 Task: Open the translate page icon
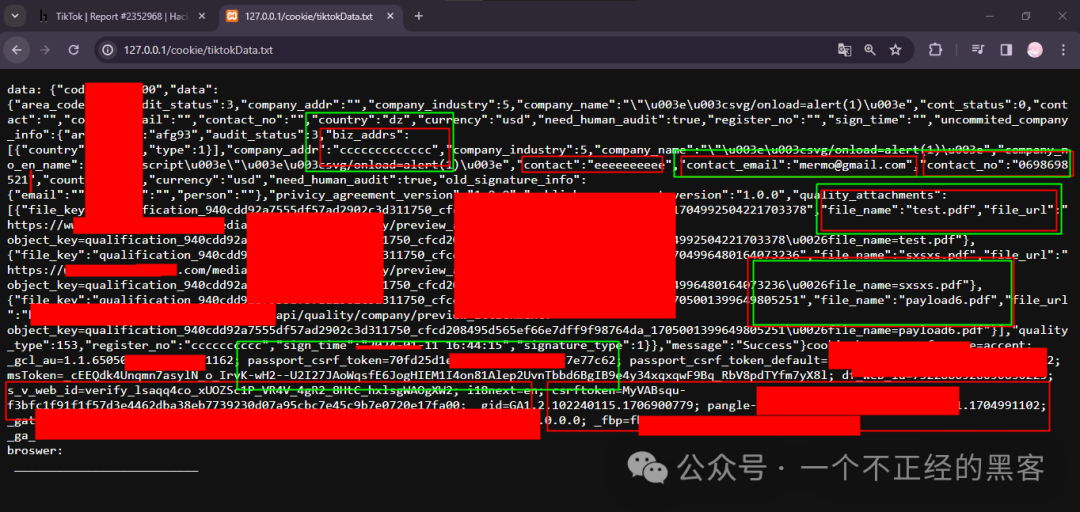844,50
